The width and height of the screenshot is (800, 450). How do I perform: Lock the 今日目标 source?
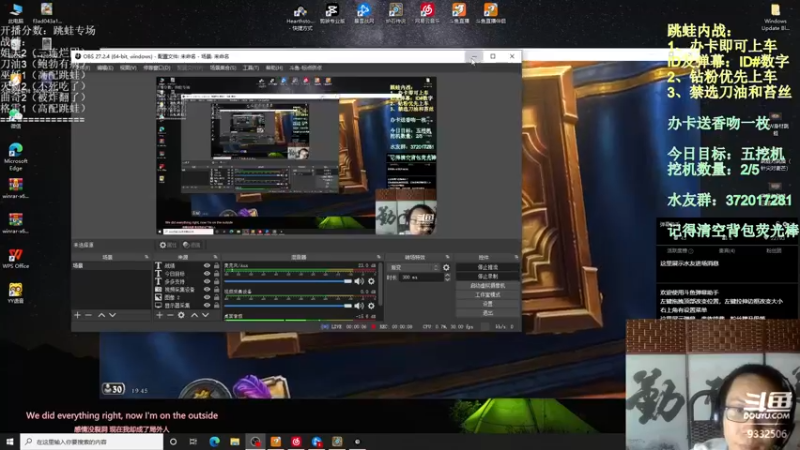click(x=217, y=273)
